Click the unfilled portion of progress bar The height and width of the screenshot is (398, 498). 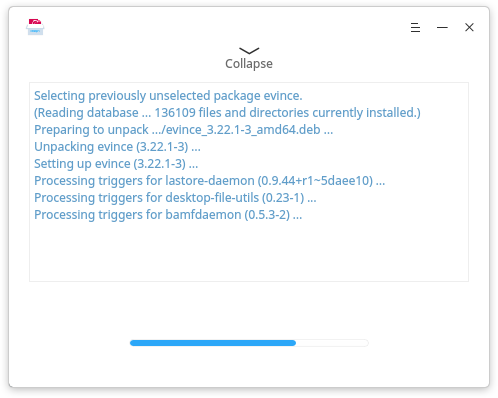[x=332, y=343]
